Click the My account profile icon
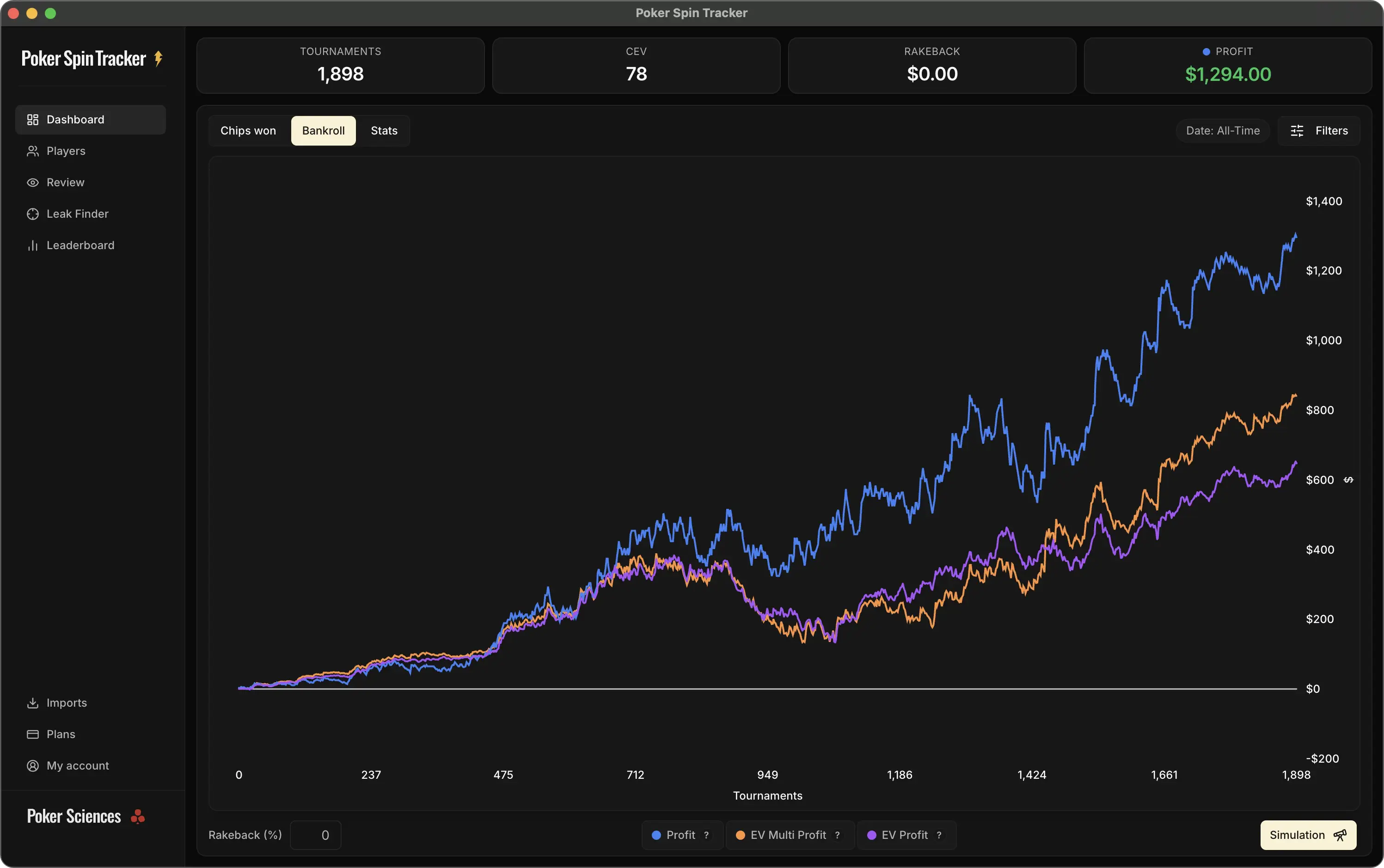This screenshot has width=1384, height=868. [33, 766]
